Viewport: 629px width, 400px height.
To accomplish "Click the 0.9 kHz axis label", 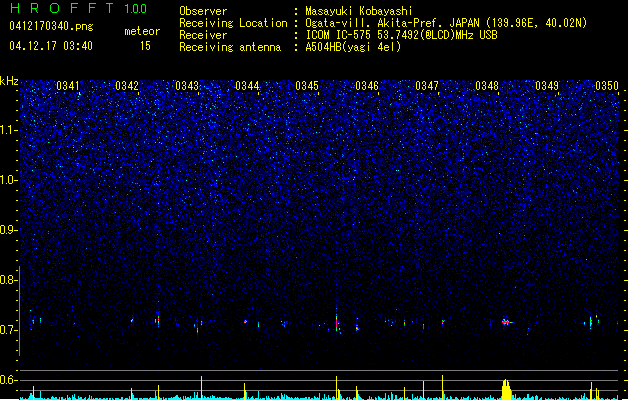I will 9,230.
